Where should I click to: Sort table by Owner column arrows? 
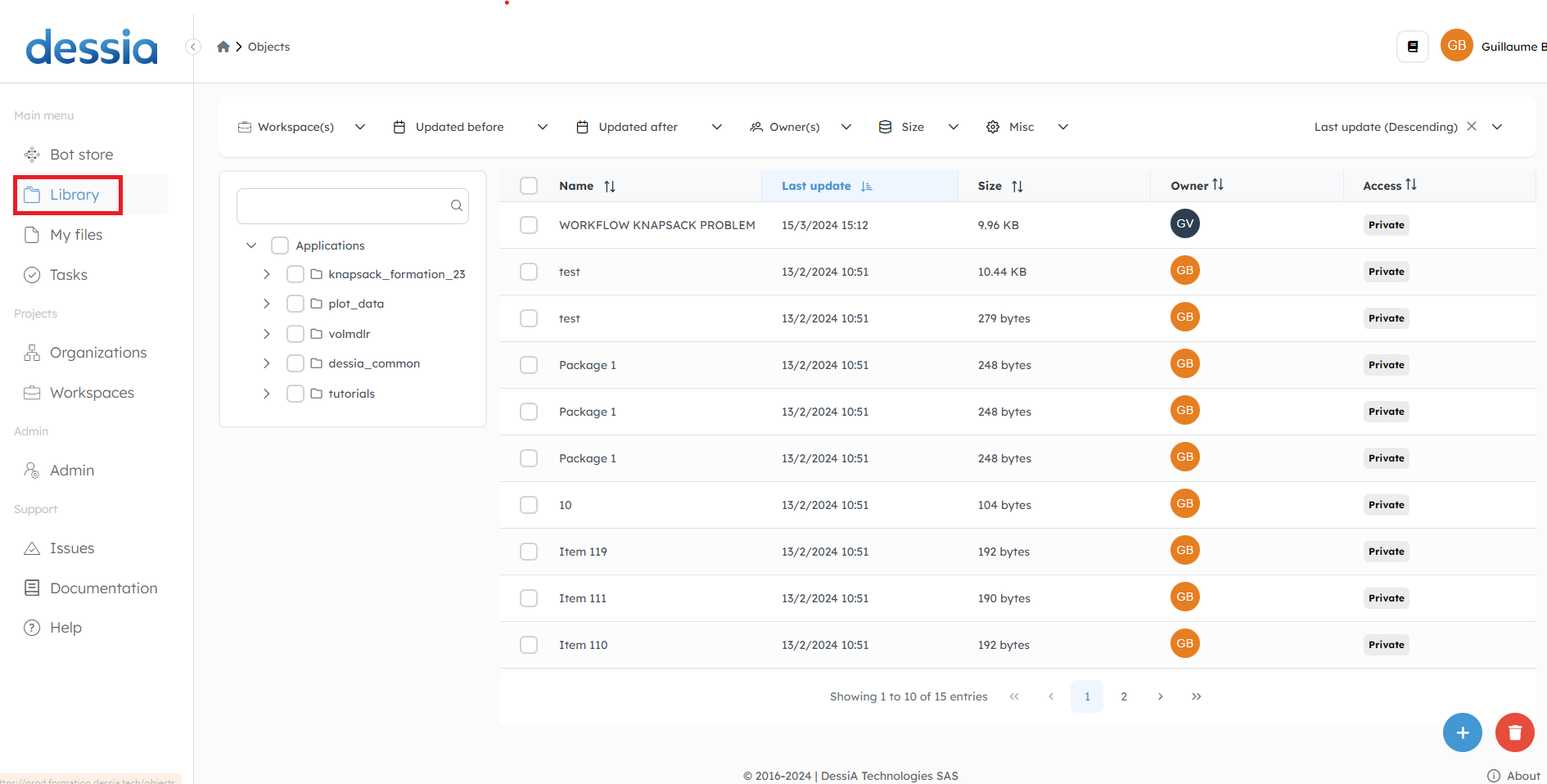[1218, 185]
